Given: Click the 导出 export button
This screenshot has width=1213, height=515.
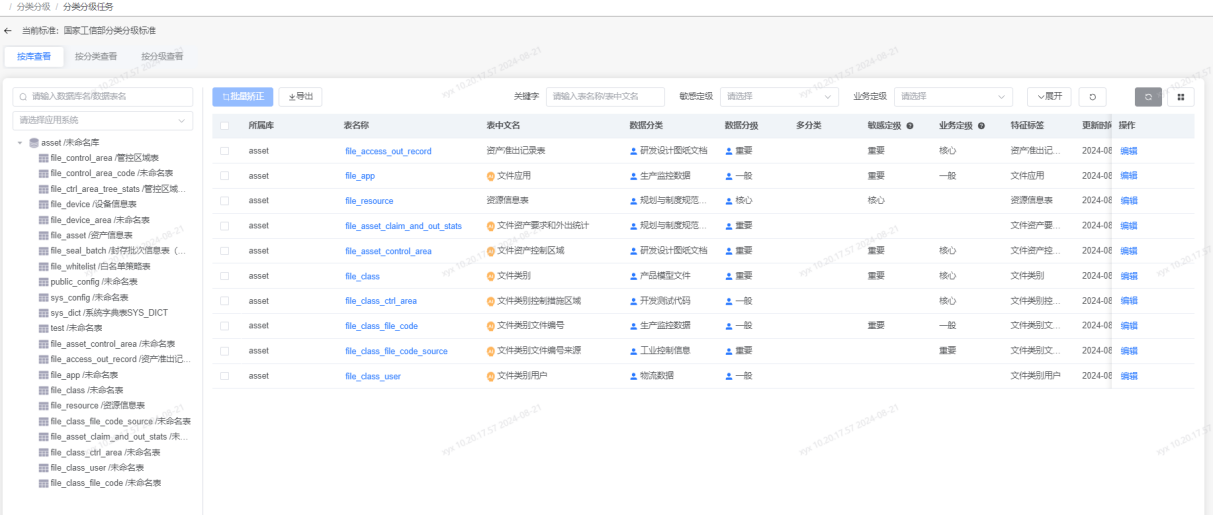Looking at the screenshot, I should [300, 97].
